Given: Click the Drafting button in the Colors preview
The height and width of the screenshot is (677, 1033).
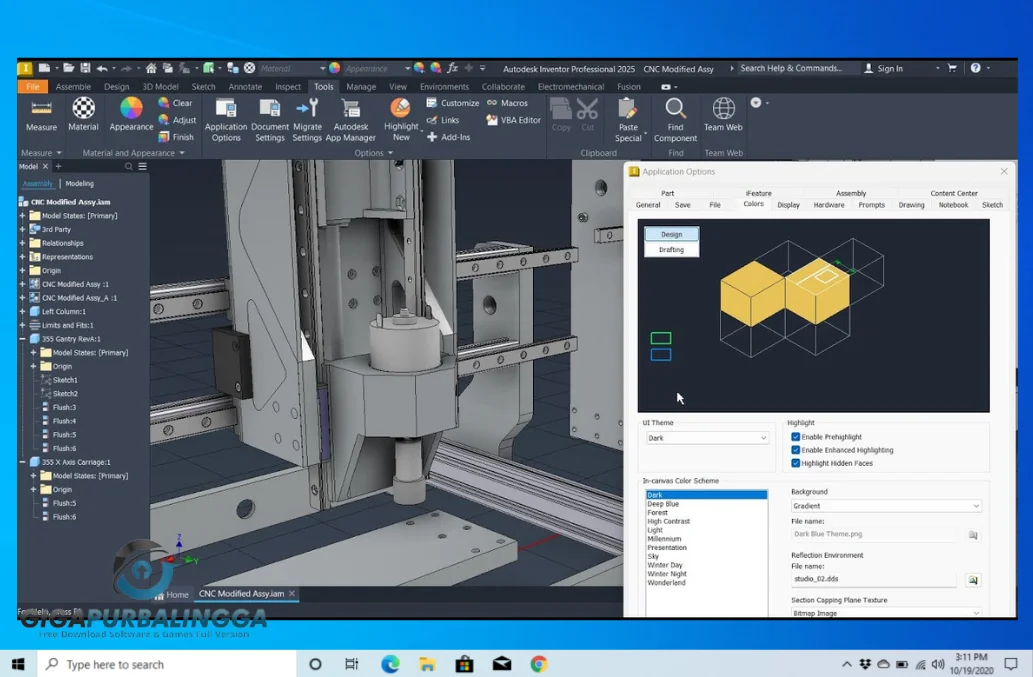Looking at the screenshot, I should (x=670, y=249).
